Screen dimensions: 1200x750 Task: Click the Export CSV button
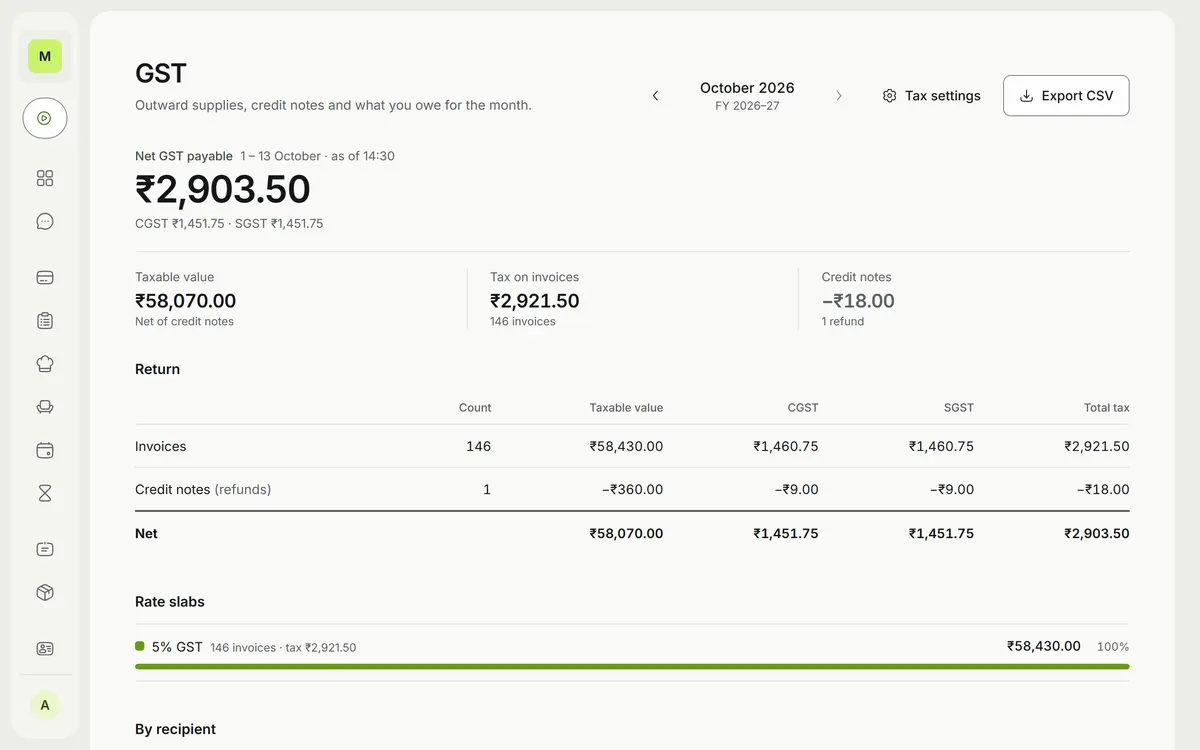click(1066, 96)
